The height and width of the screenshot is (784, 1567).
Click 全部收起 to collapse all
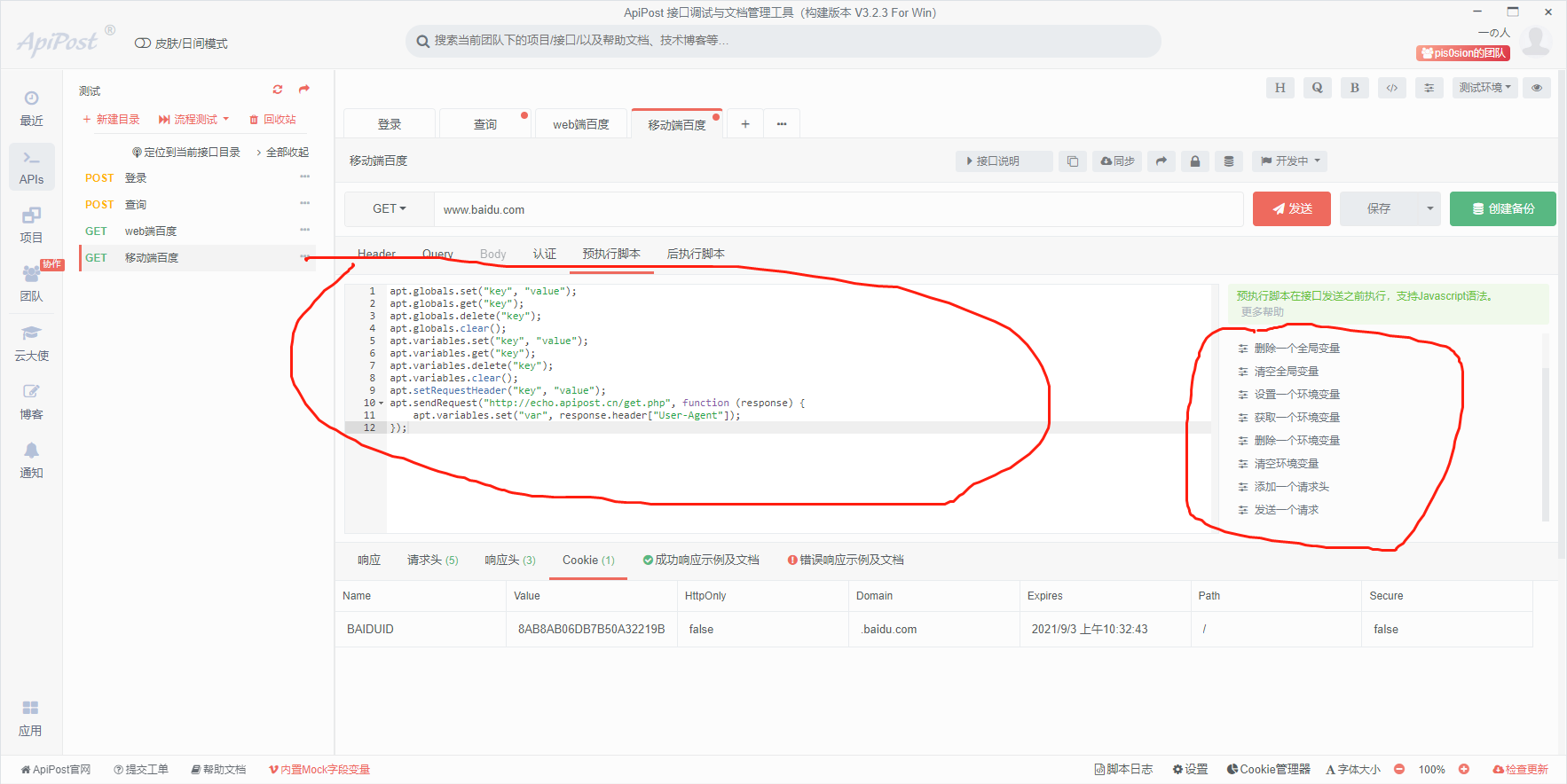(x=283, y=153)
